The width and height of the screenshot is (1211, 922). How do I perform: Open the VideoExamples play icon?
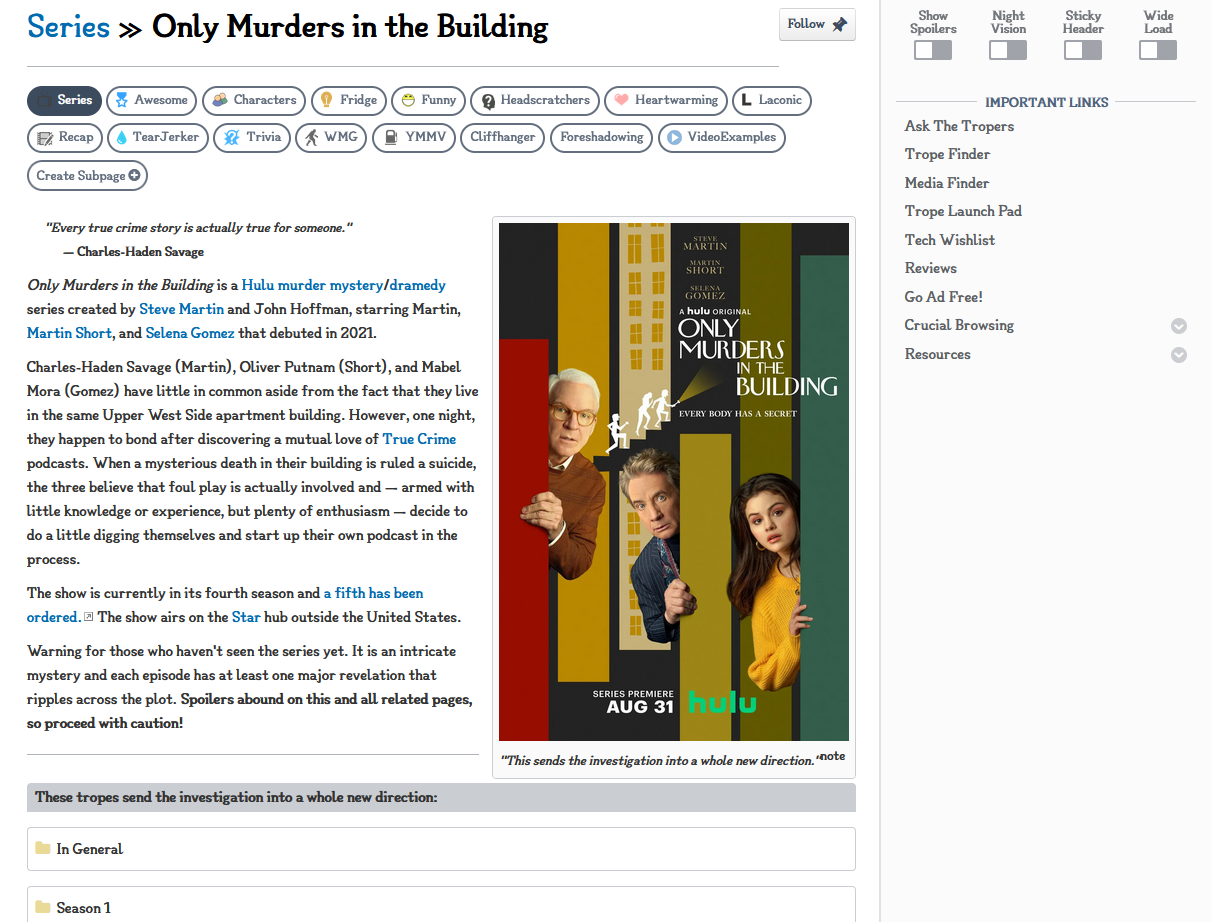(x=675, y=138)
